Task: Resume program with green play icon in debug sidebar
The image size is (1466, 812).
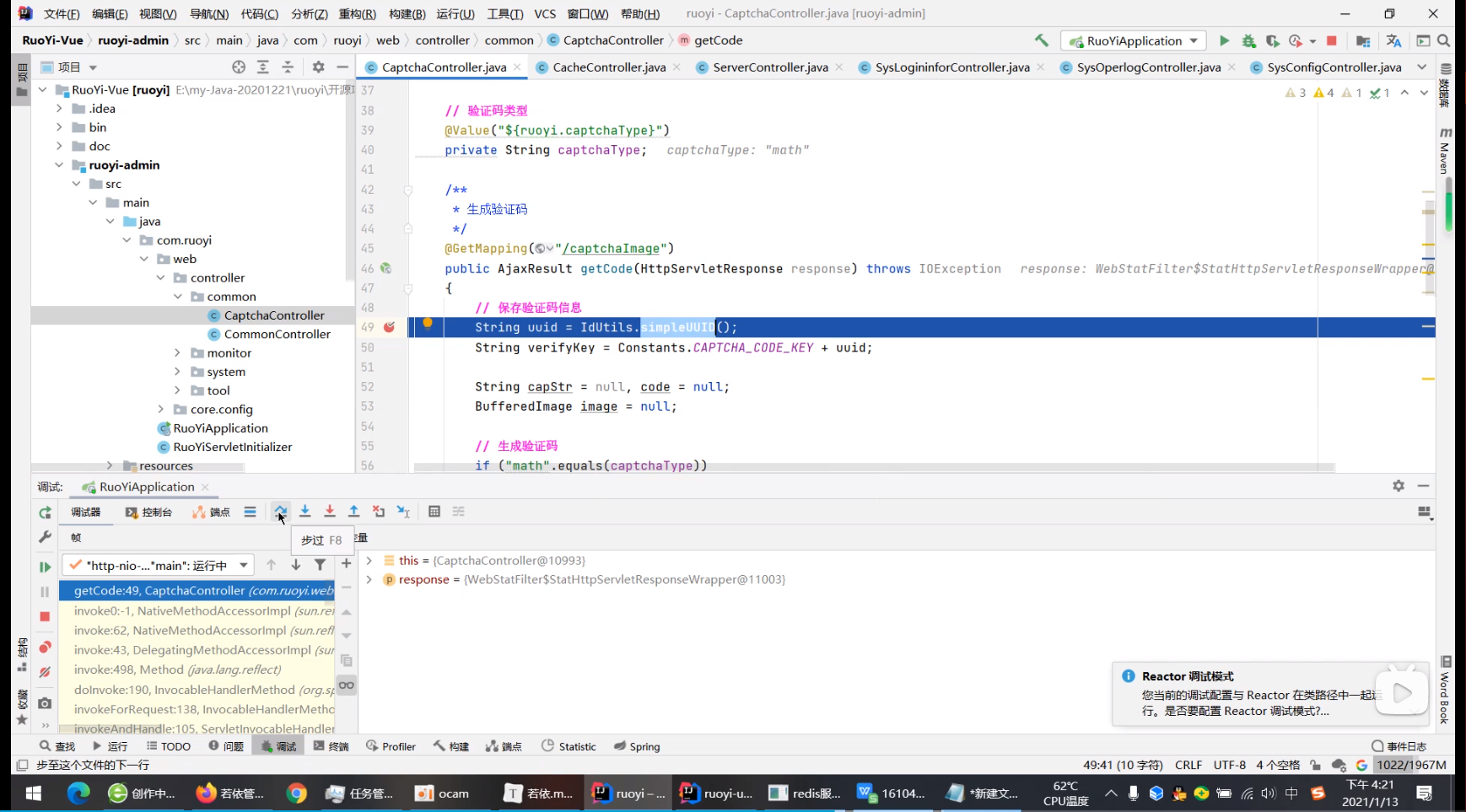Action: click(45, 567)
